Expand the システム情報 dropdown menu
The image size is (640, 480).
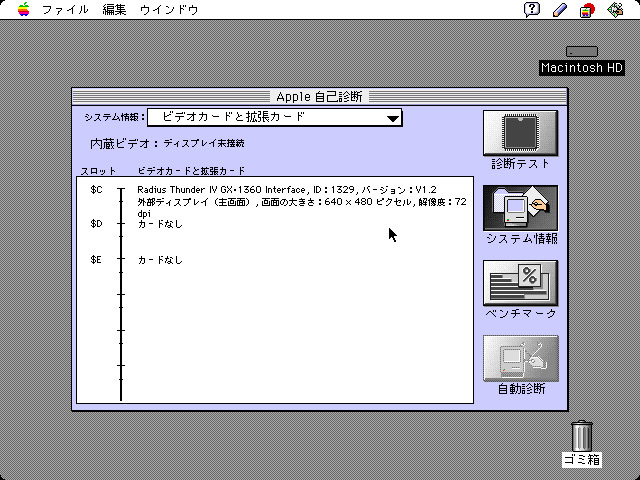click(274, 118)
